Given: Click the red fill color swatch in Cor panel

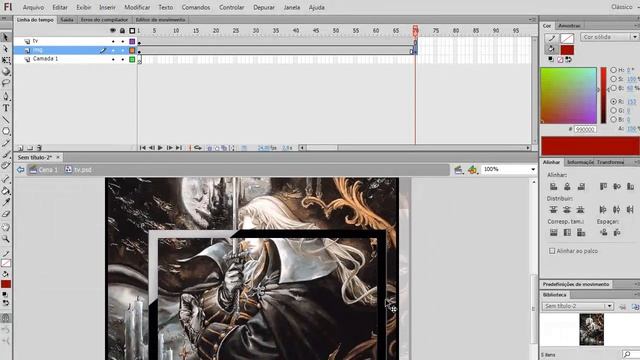Looking at the screenshot, I should click(567, 50).
